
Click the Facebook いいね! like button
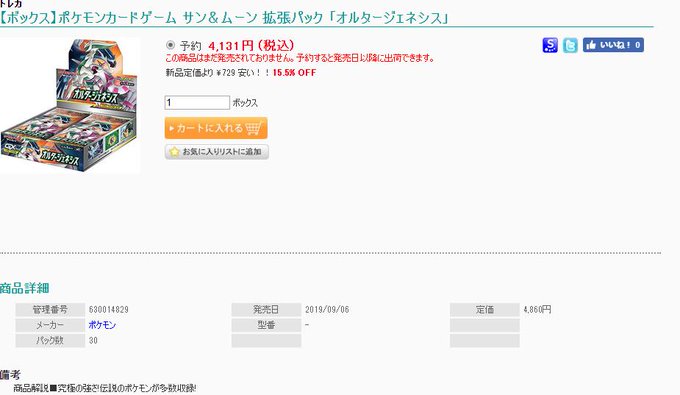click(613, 45)
